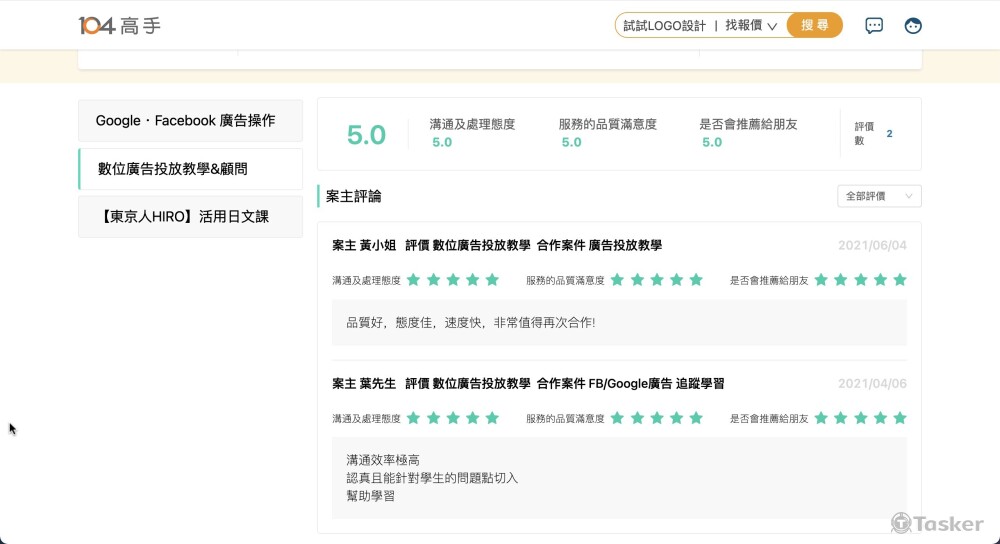Click the 評價數 count number 2
This screenshot has height=544, width=1000.
pyautogui.click(x=889, y=134)
